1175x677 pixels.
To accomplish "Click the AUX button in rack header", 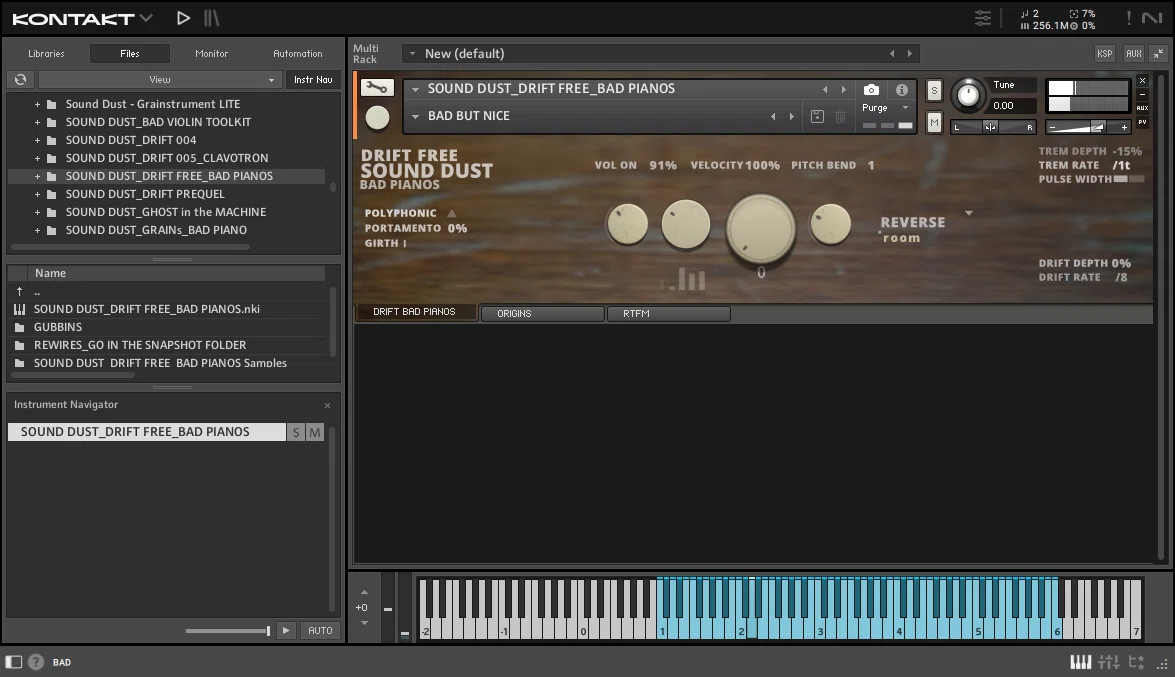I will (x=1134, y=53).
